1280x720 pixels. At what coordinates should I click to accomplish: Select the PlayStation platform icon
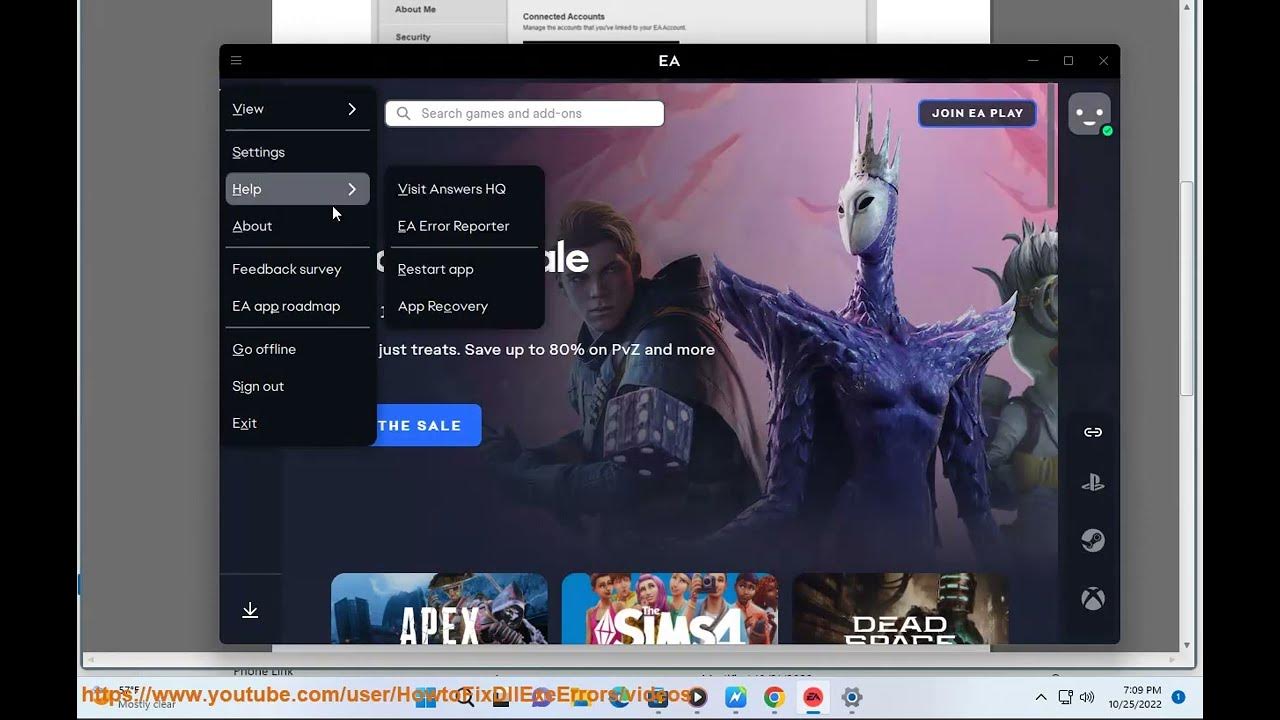(x=1093, y=483)
